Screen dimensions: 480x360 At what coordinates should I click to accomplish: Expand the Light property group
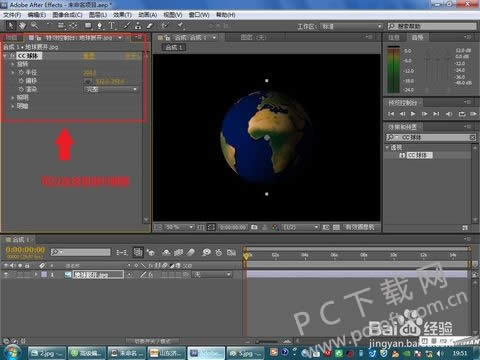coord(13,98)
